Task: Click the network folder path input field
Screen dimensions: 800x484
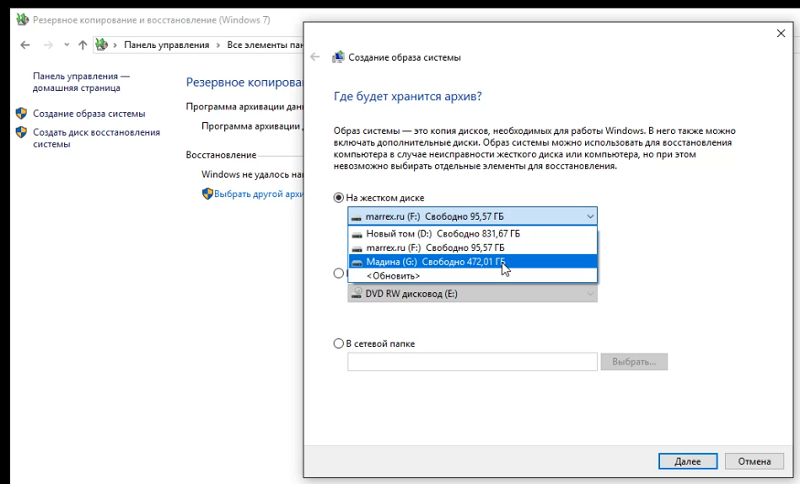Action: [472, 362]
